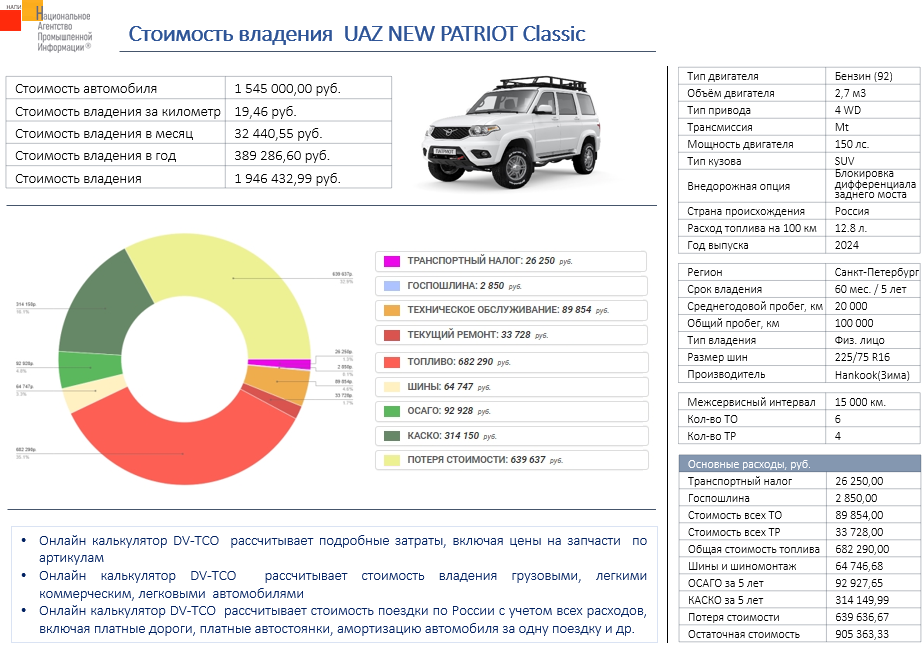Click the NAPI agency logo

(x=46, y=27)
